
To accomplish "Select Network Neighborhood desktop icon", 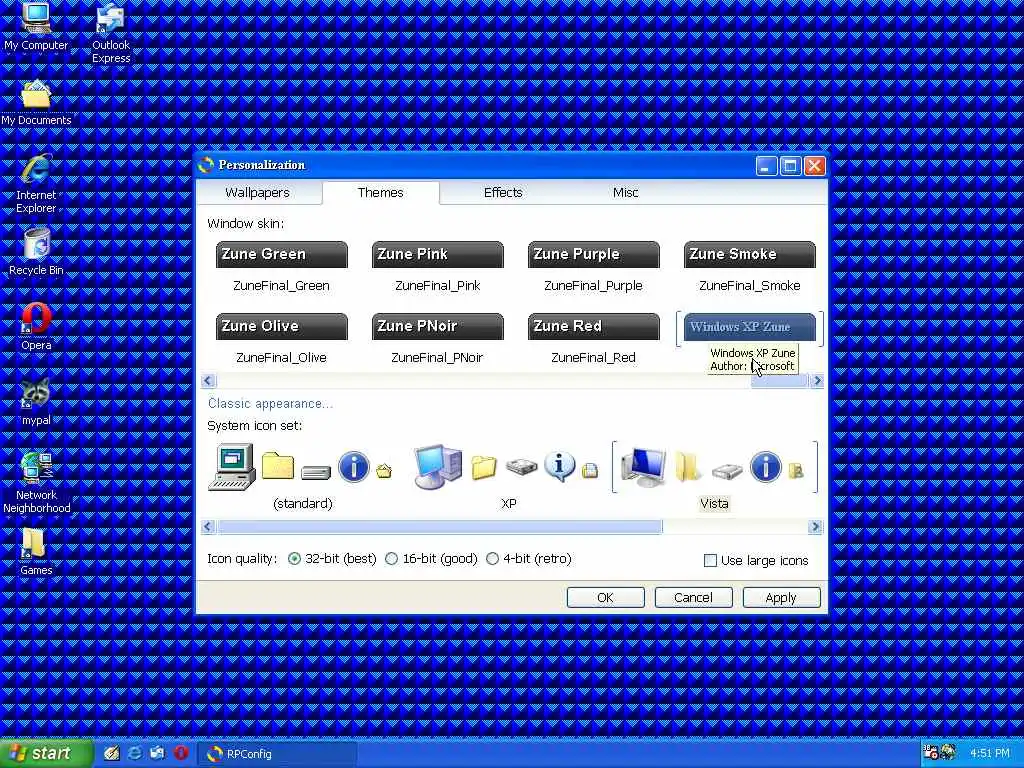I will [36, 483].
